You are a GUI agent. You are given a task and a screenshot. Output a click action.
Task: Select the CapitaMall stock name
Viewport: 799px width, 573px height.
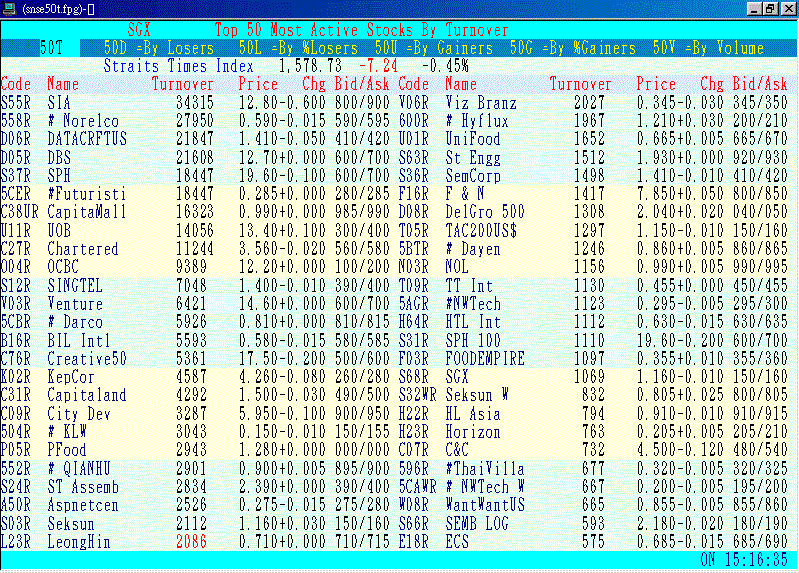pyautogui.click(x=87, y=212)
